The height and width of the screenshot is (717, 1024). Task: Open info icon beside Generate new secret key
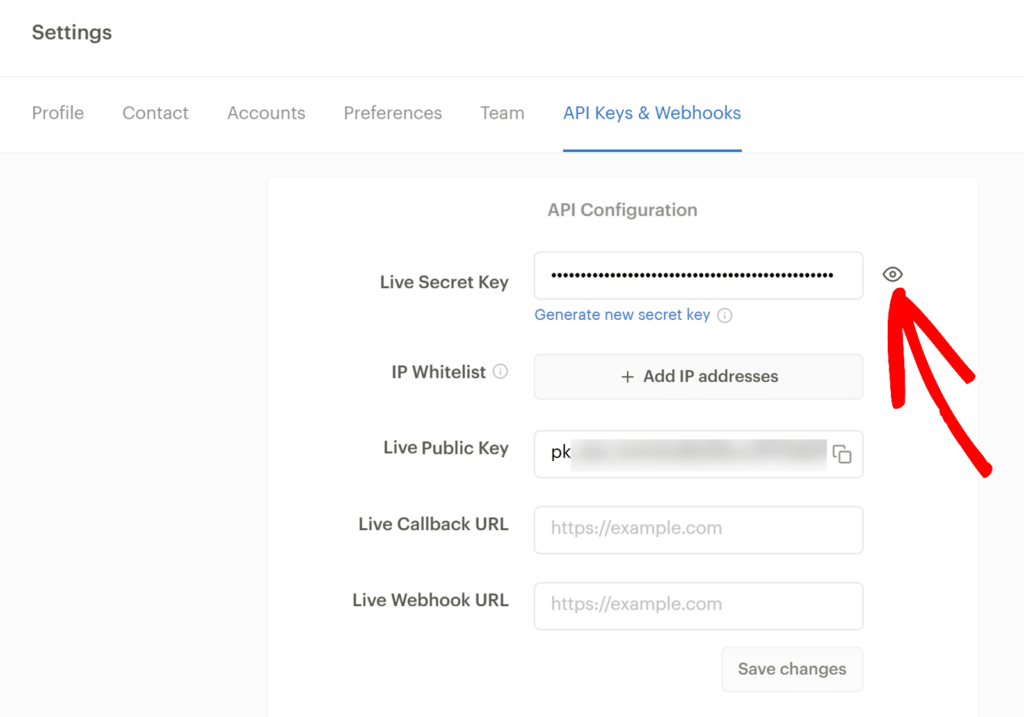point(725,315)
